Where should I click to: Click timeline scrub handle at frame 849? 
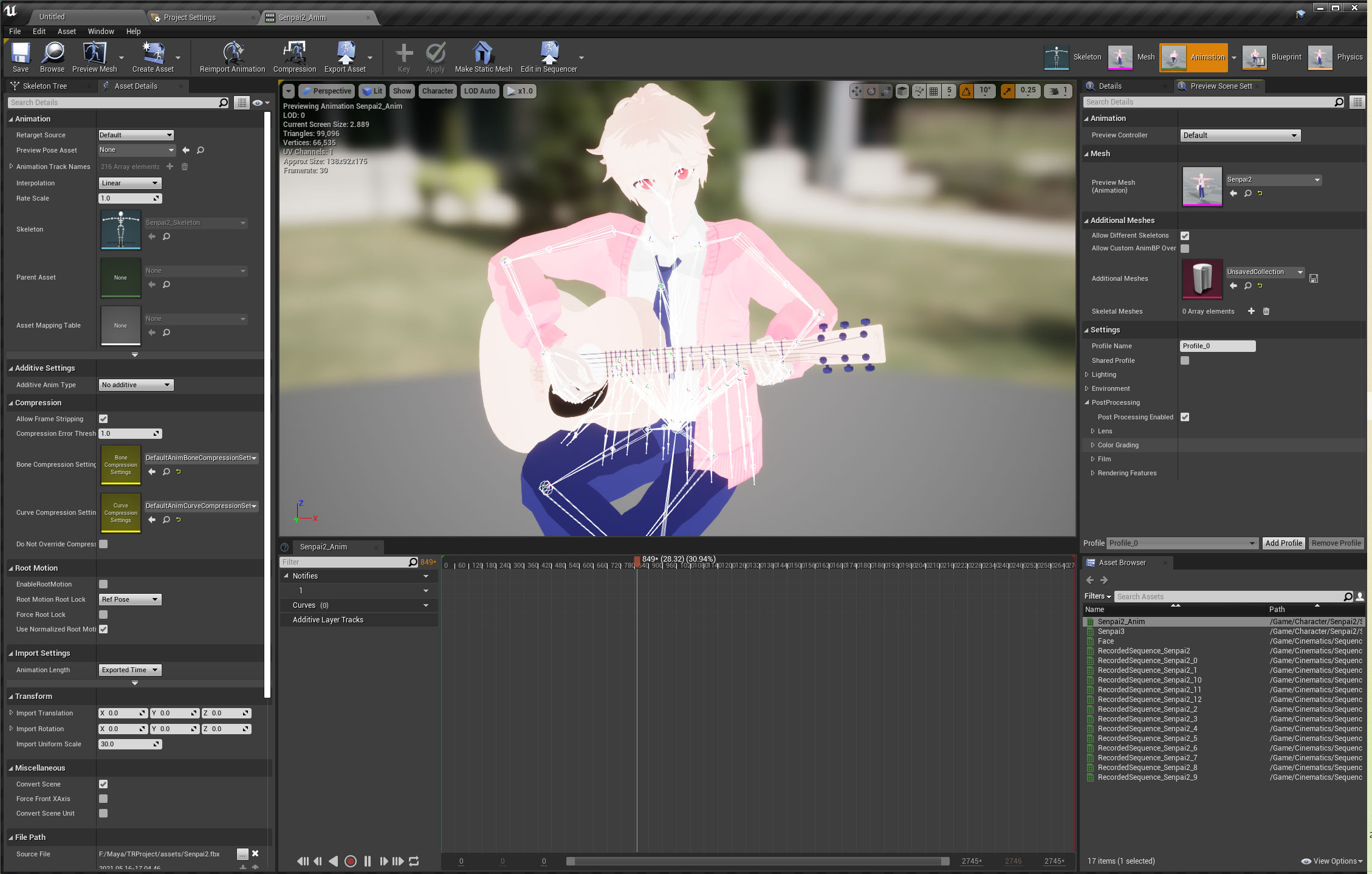637,560
